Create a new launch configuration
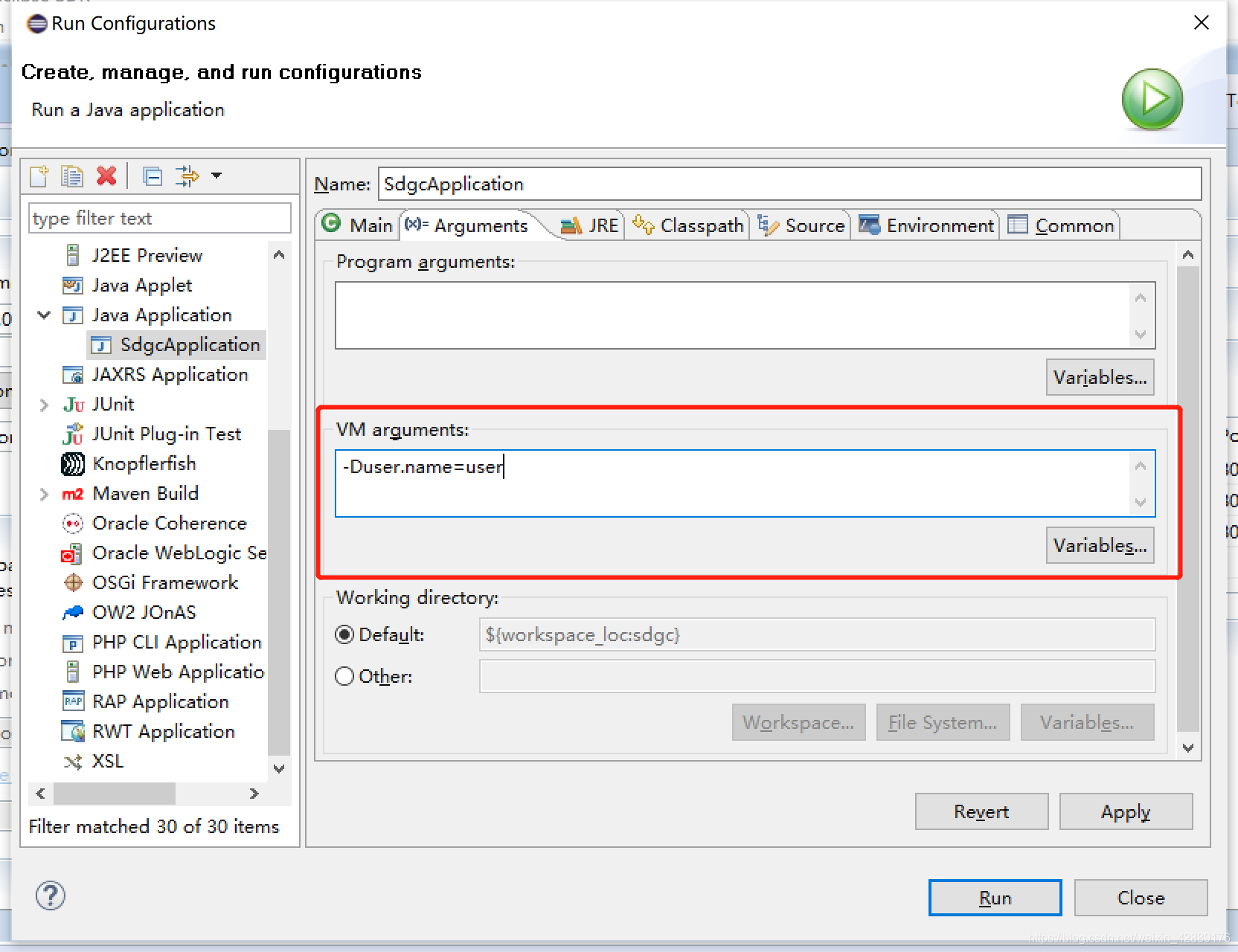 click(39, 176)
